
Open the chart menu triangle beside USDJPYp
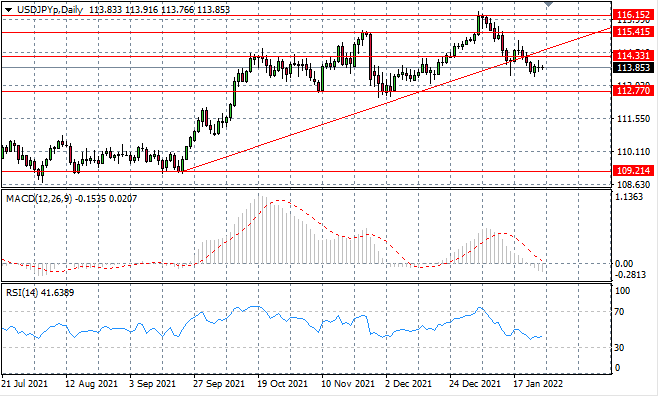(8, 10)
